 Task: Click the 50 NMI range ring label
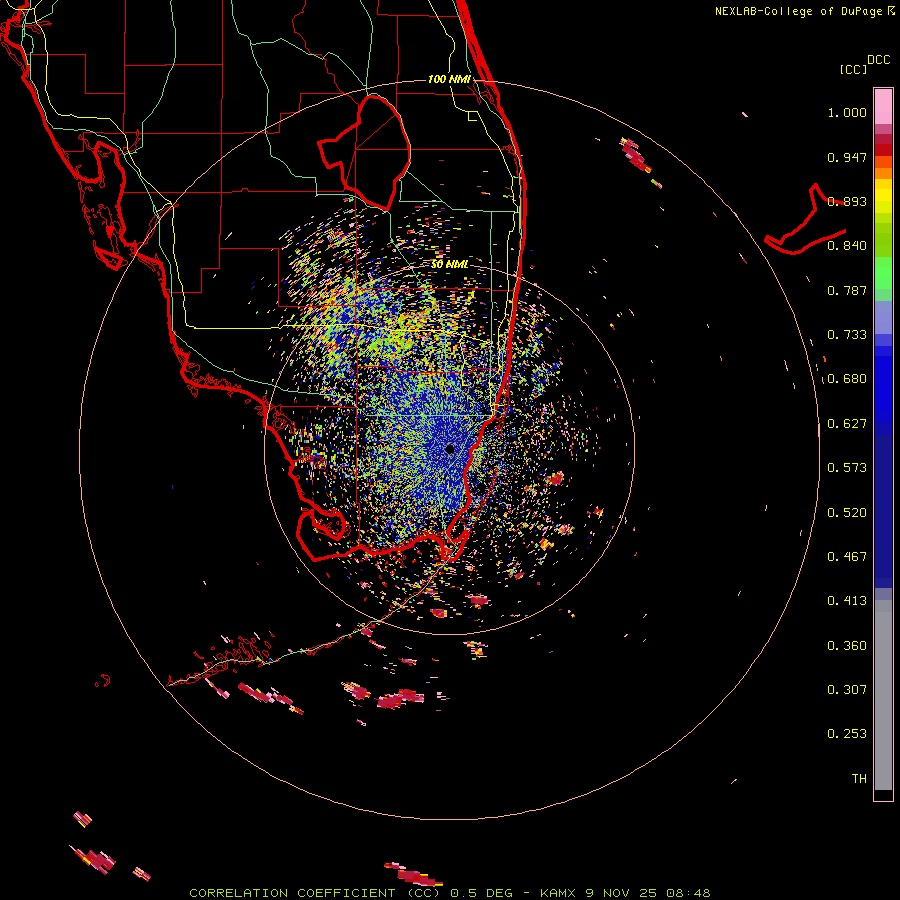(x=449, y=265)
